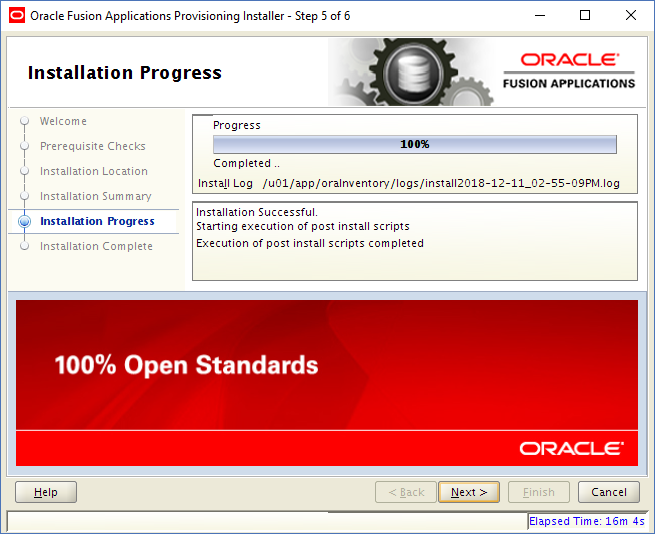Screen dimensions: 655x534
Task: Select the Prerequisite Checks step
Action: pos(93,146)
